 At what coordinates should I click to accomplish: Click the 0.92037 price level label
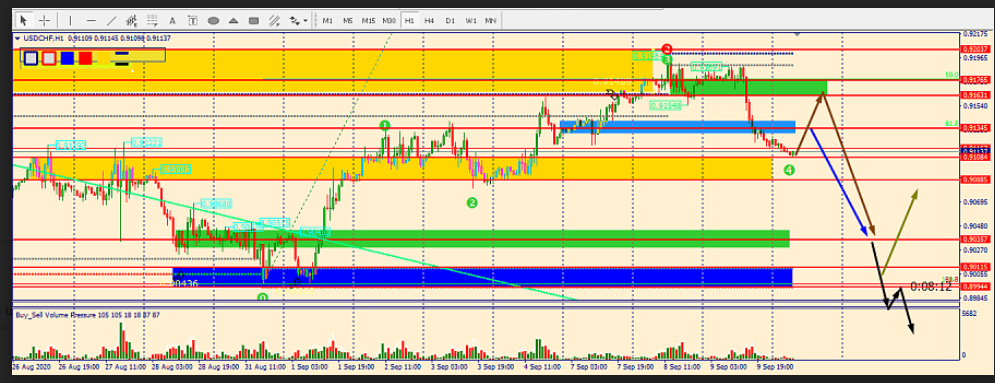975,49
